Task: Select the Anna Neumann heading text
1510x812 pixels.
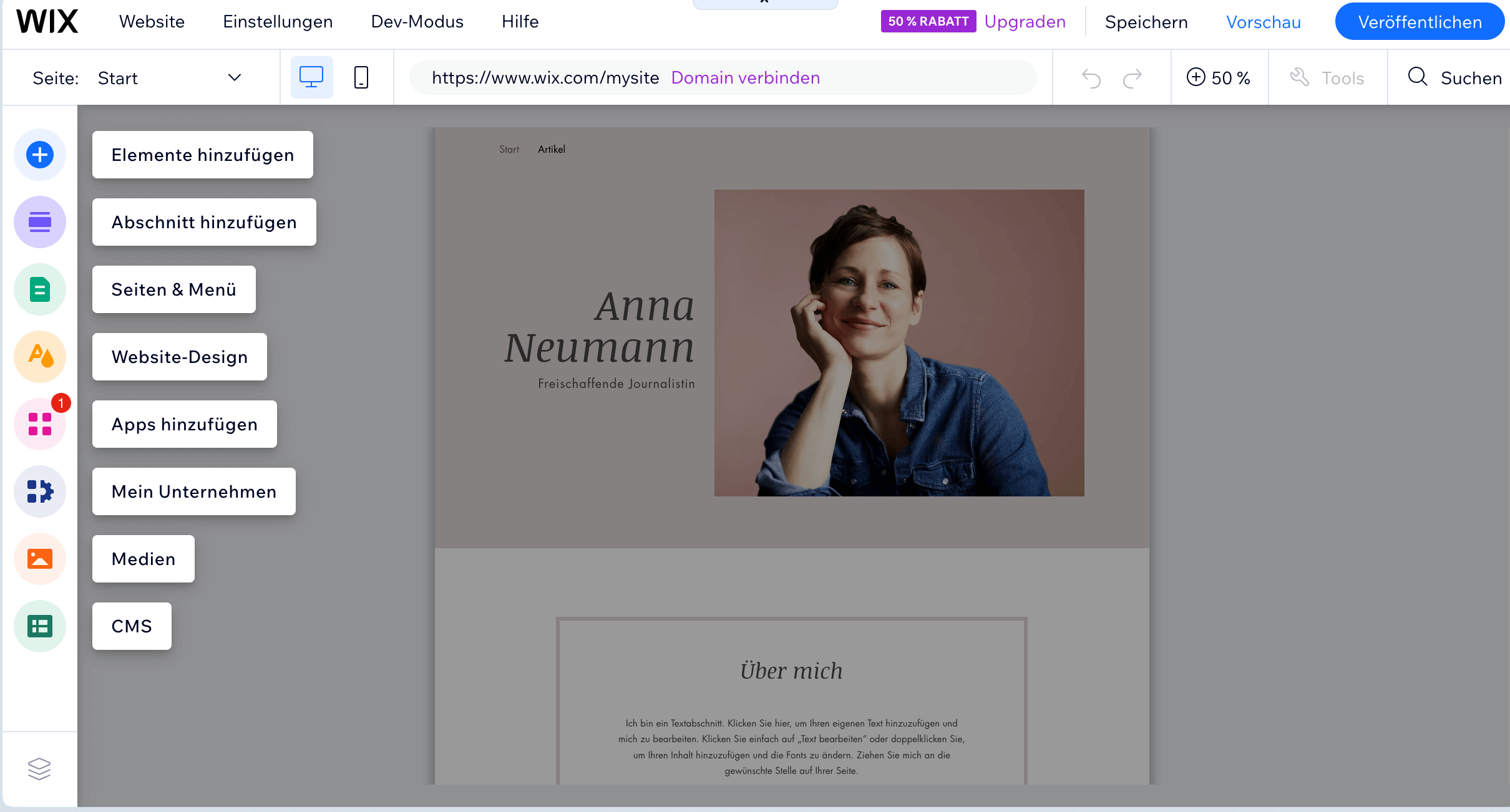Action: click(x=600, y=326)
